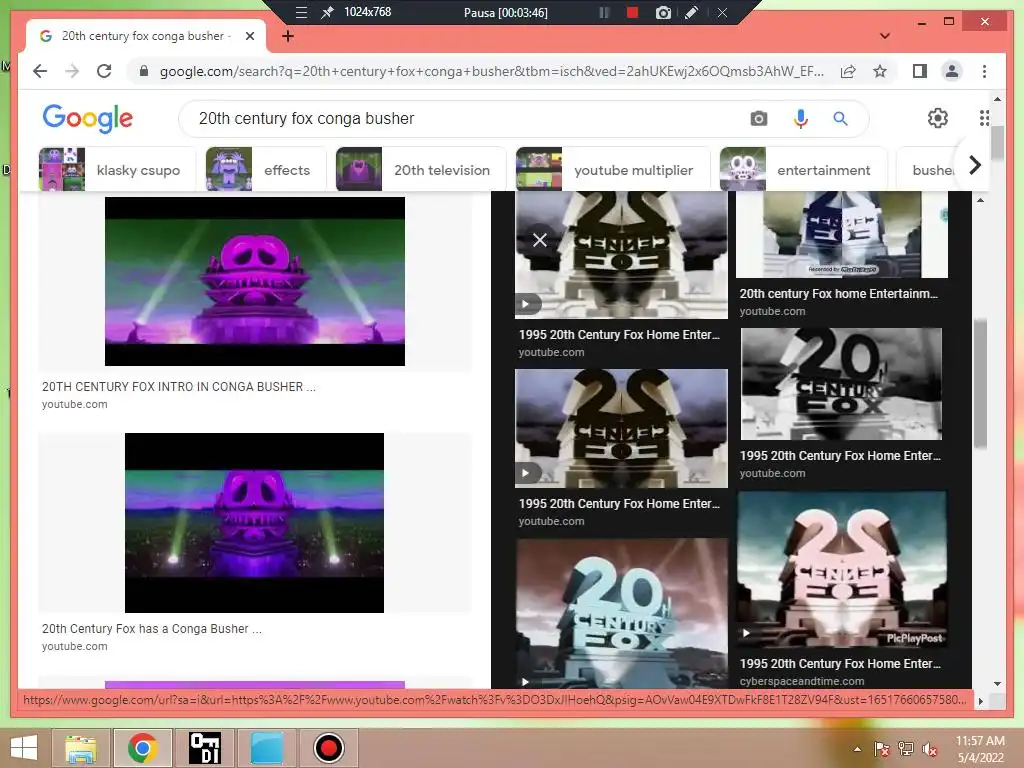Select the entertainment filter chip

point(803,170)
